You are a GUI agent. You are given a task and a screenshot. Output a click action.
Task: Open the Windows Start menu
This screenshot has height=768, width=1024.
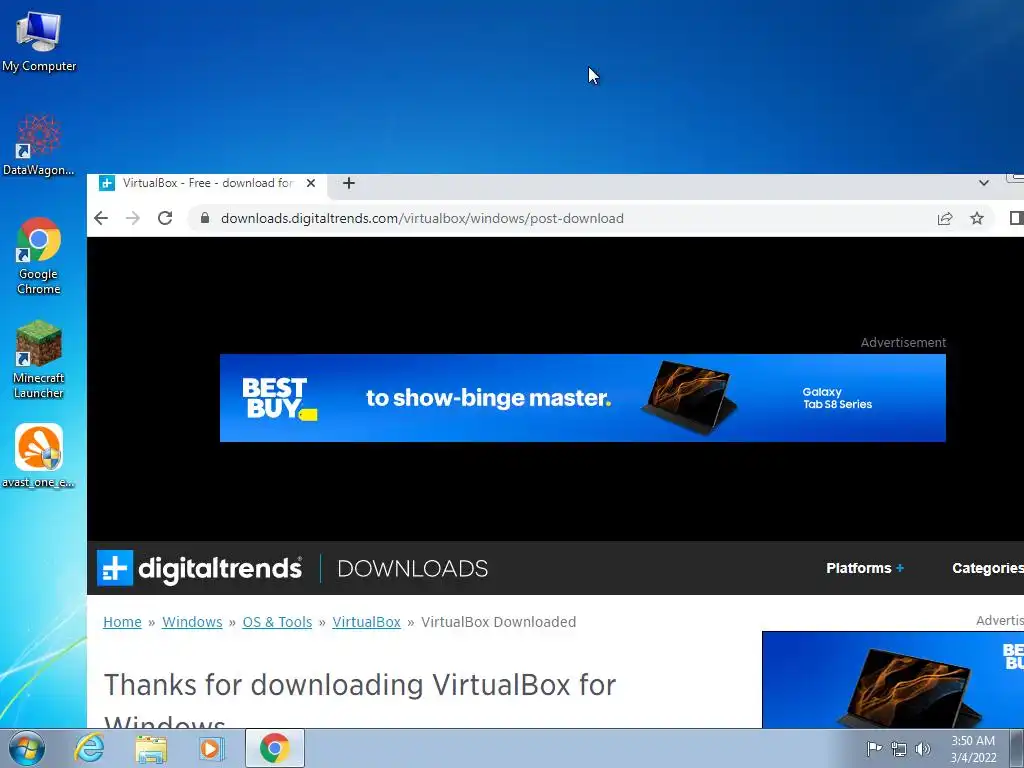[27, 748]
